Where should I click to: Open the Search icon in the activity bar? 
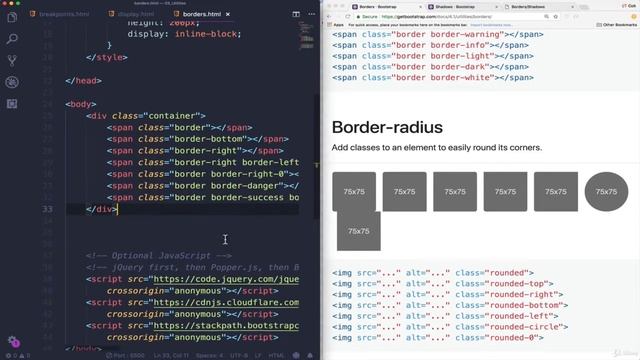click(12, 39)
